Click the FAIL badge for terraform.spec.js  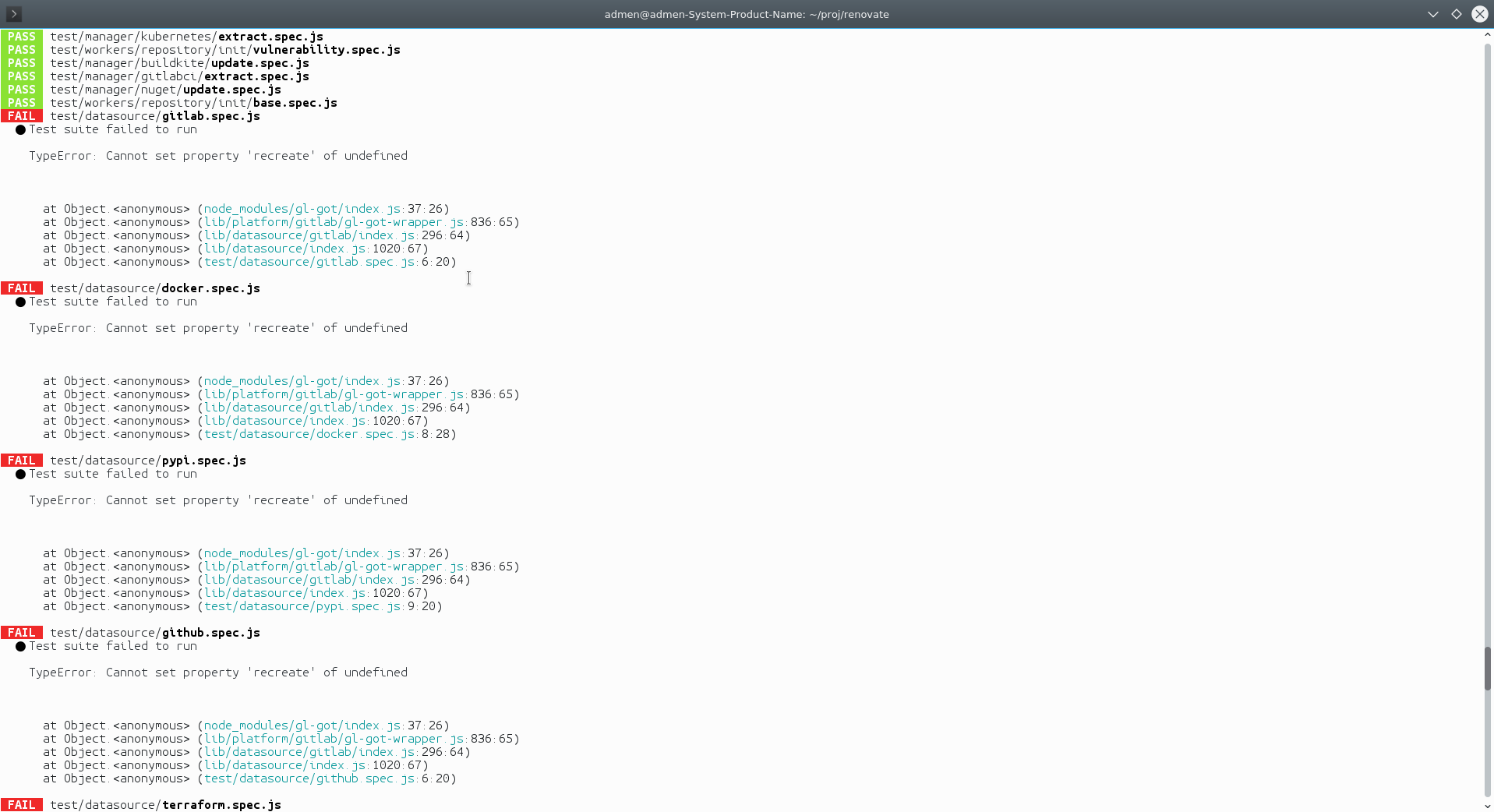point(22,805)
